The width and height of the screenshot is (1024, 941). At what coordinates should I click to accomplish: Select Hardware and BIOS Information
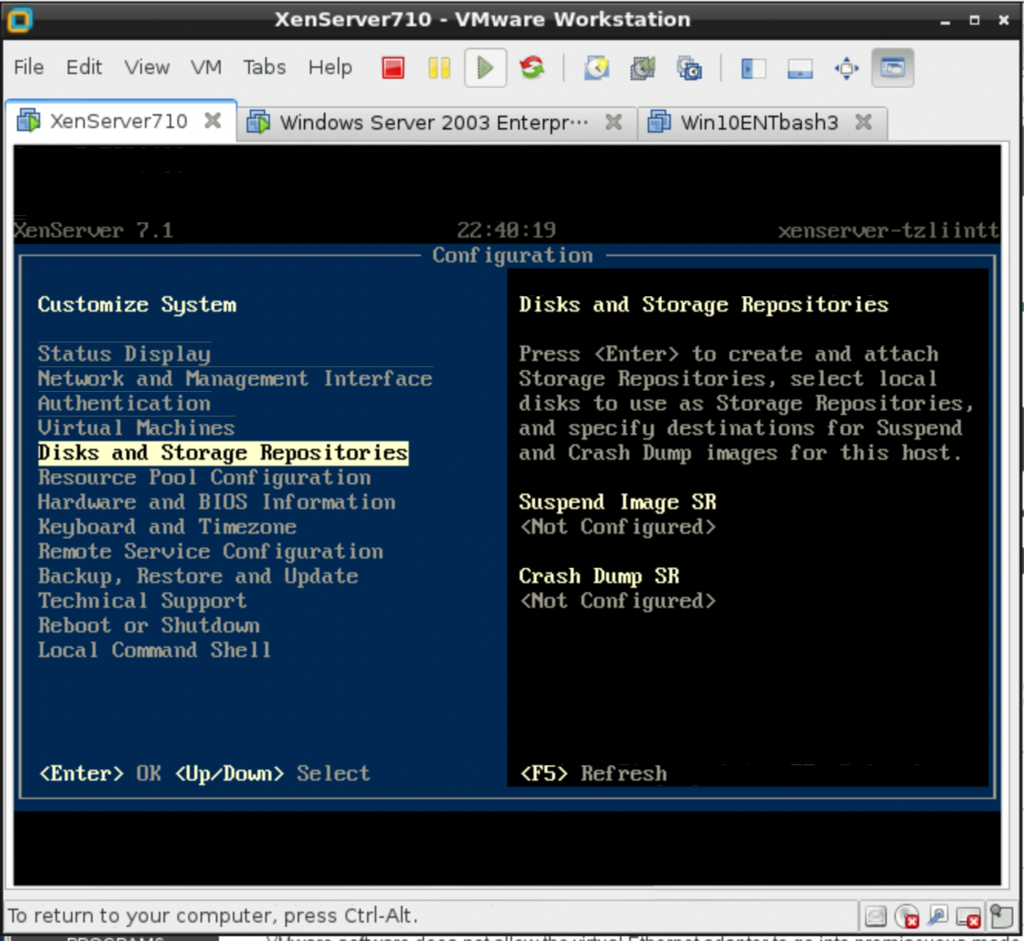point(217,503)
